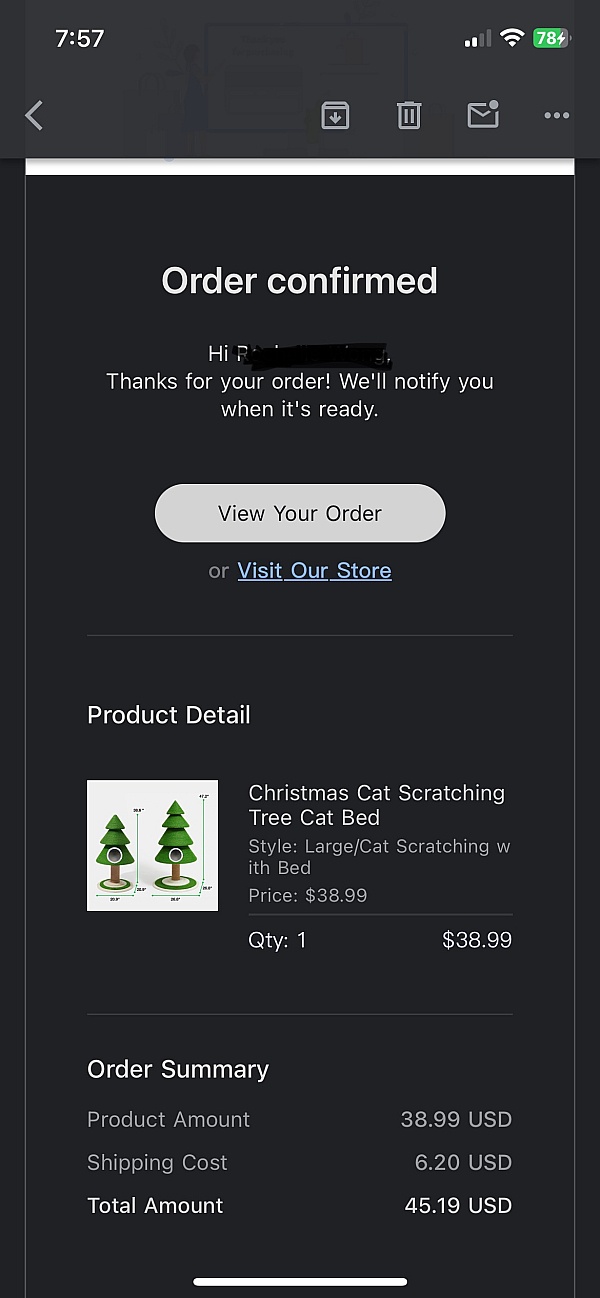Tap the cellular signal bars icon

pos(478,39)
